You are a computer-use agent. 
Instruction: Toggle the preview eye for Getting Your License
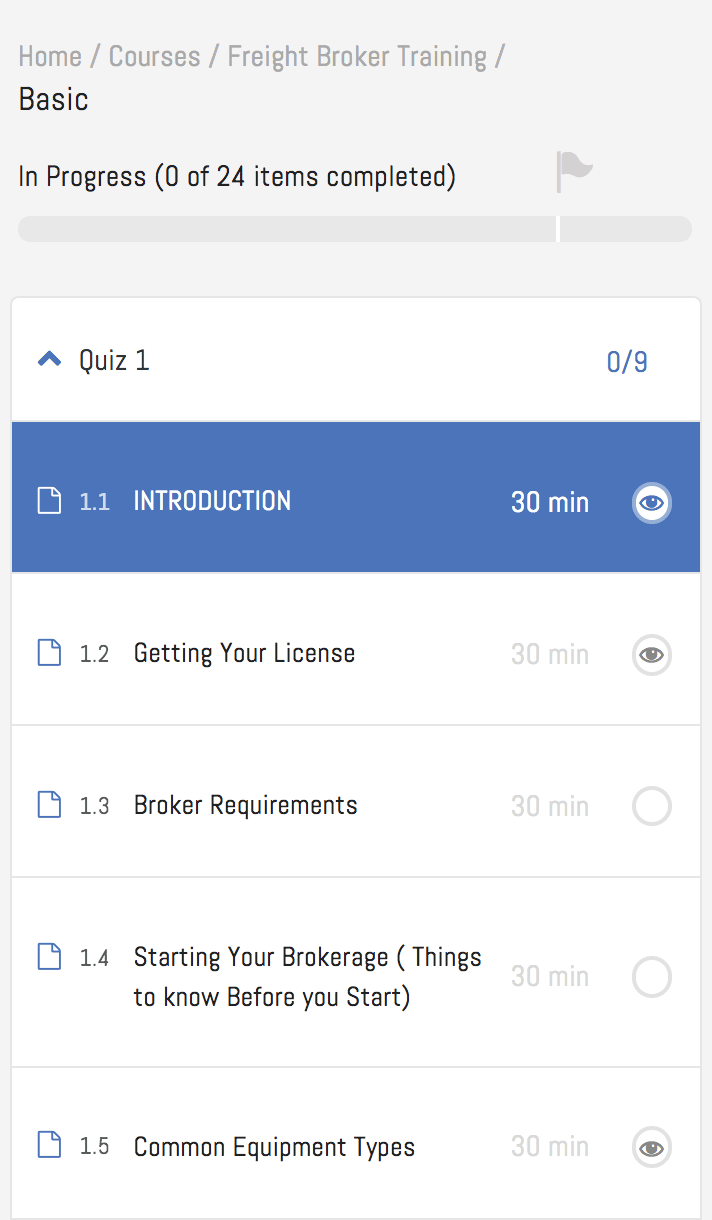[652, 655]
